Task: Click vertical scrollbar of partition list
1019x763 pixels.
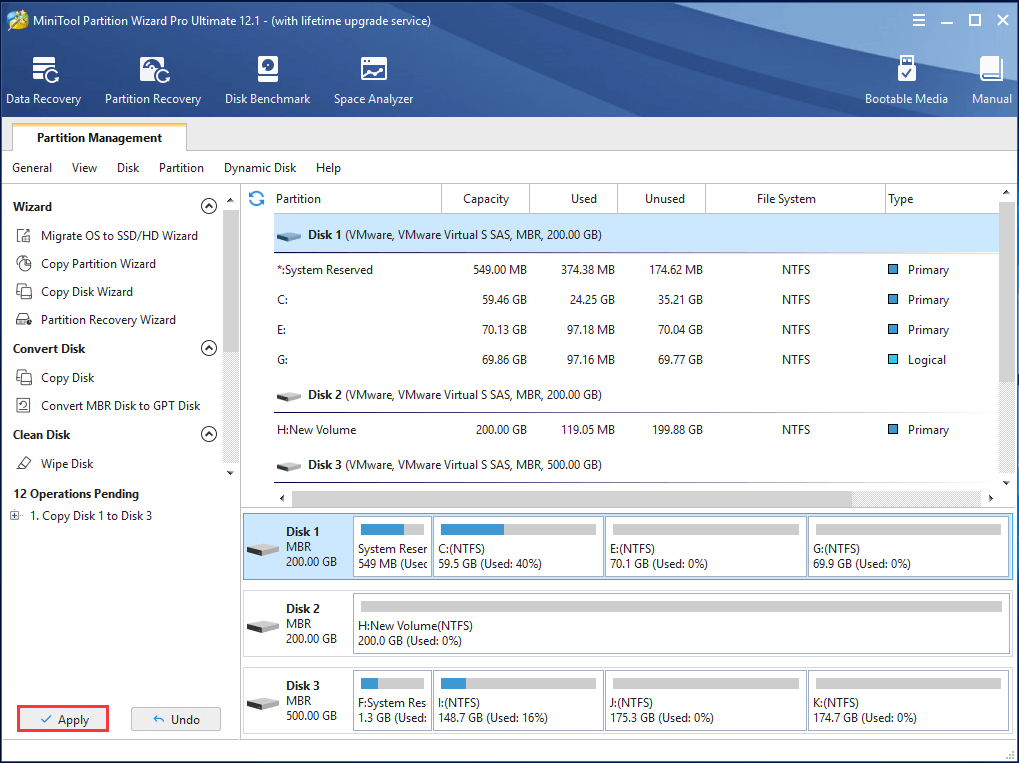Action: pos(1006,292)
